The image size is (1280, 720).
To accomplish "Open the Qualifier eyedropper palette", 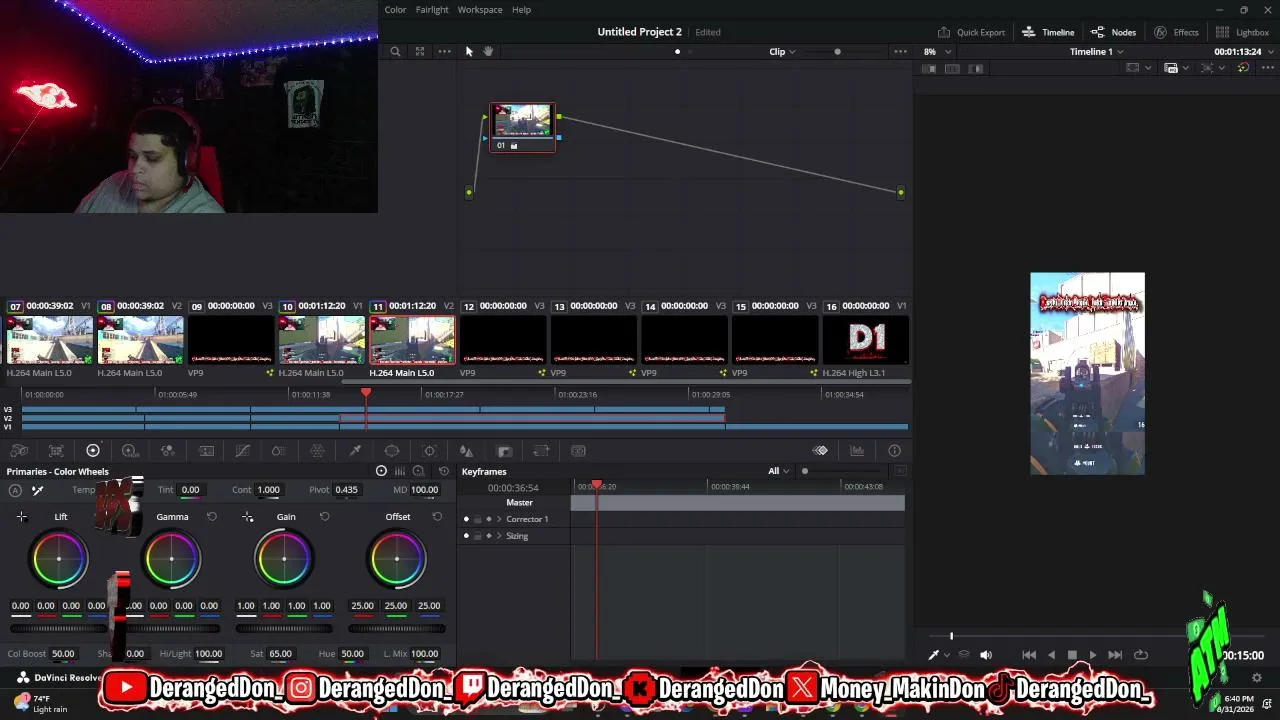I will point(355,451).
